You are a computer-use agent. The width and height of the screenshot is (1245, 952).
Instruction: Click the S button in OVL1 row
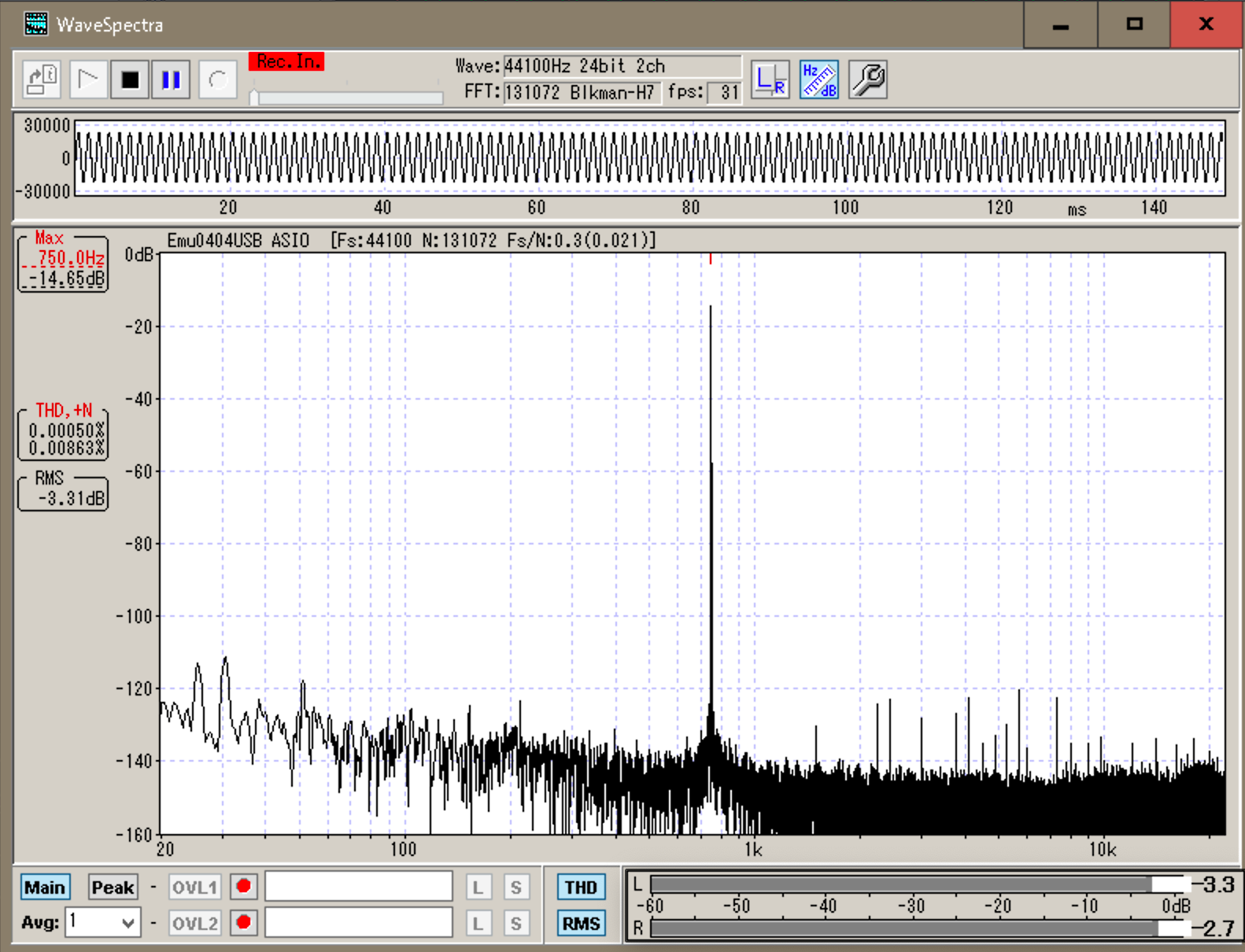coord(515,887)
